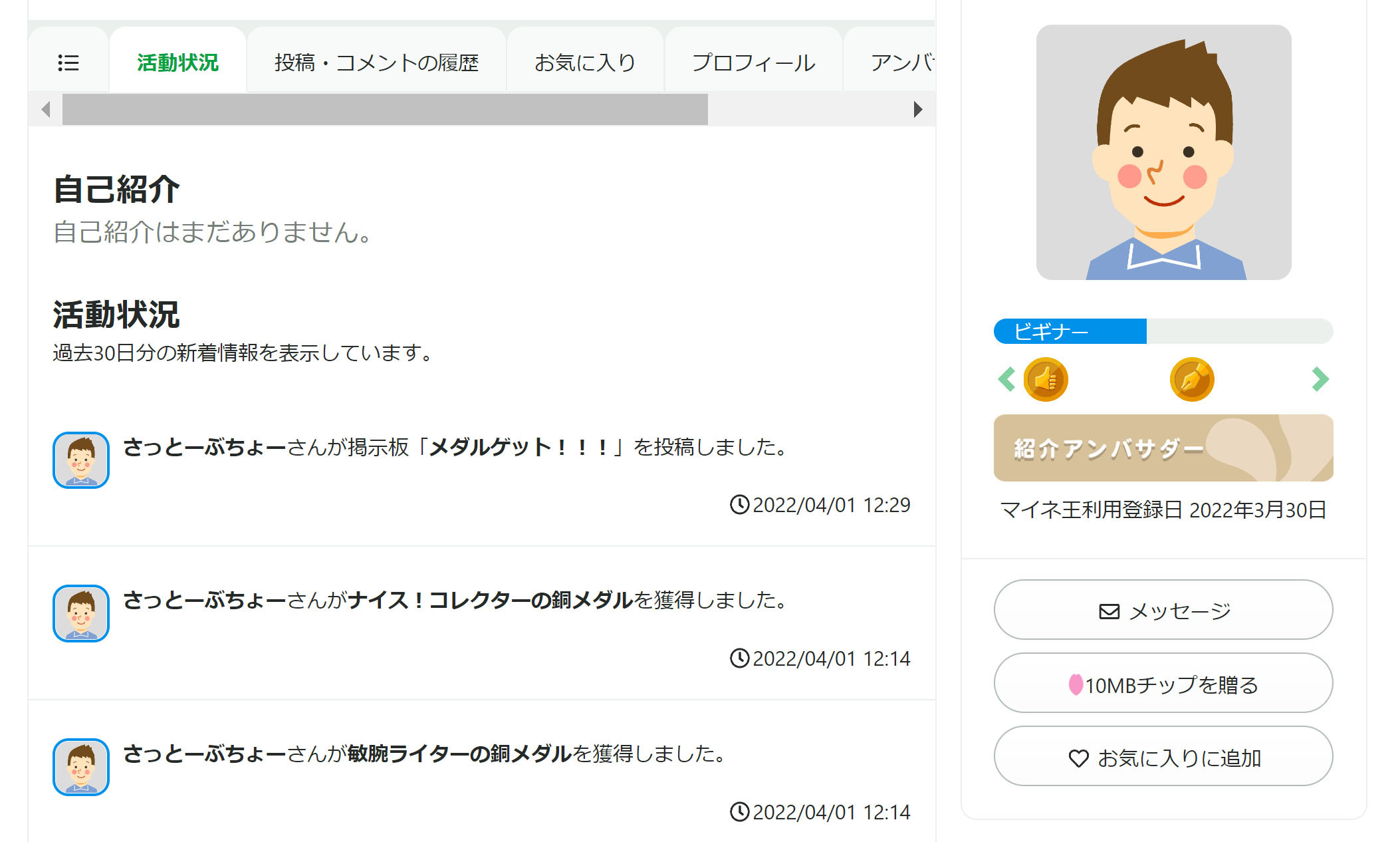Click the large profile avatar image
This screenshot has height=842, width=1400.
pos(1163,152)
